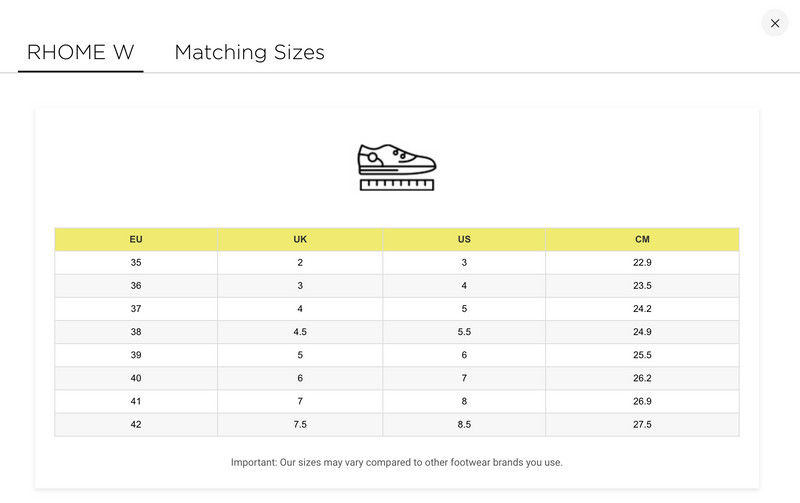This screenshot has height=503, width=800.
Task: Click the UK column header
Action: point(300,239)
